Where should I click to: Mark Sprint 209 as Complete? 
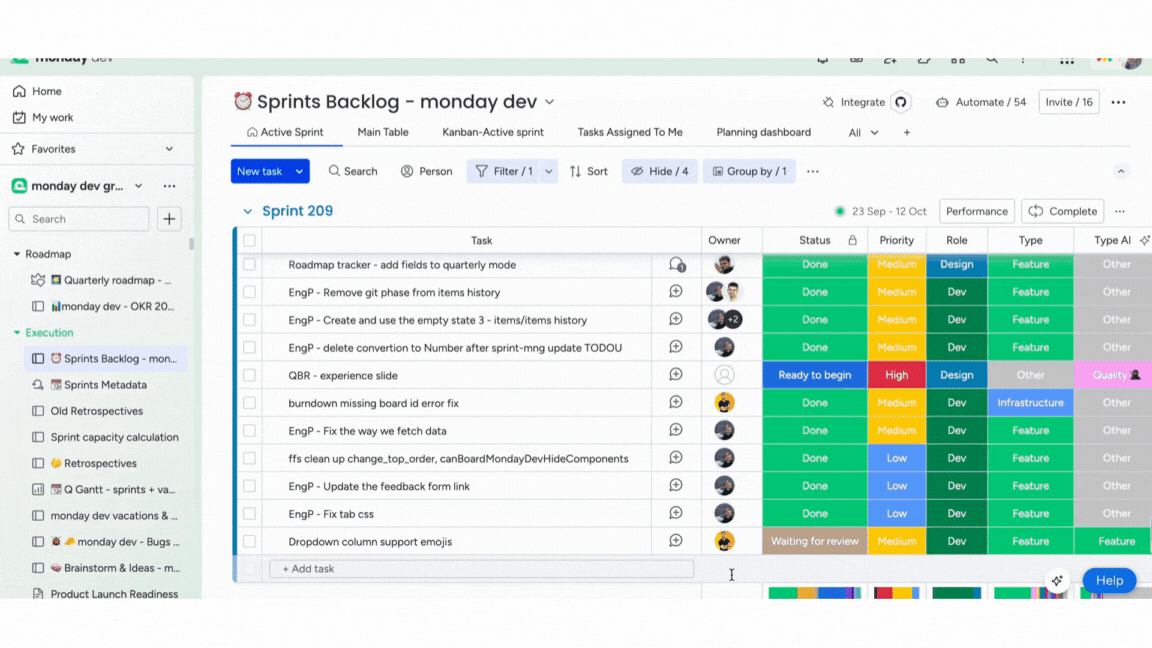click(x=1062, y=212)
